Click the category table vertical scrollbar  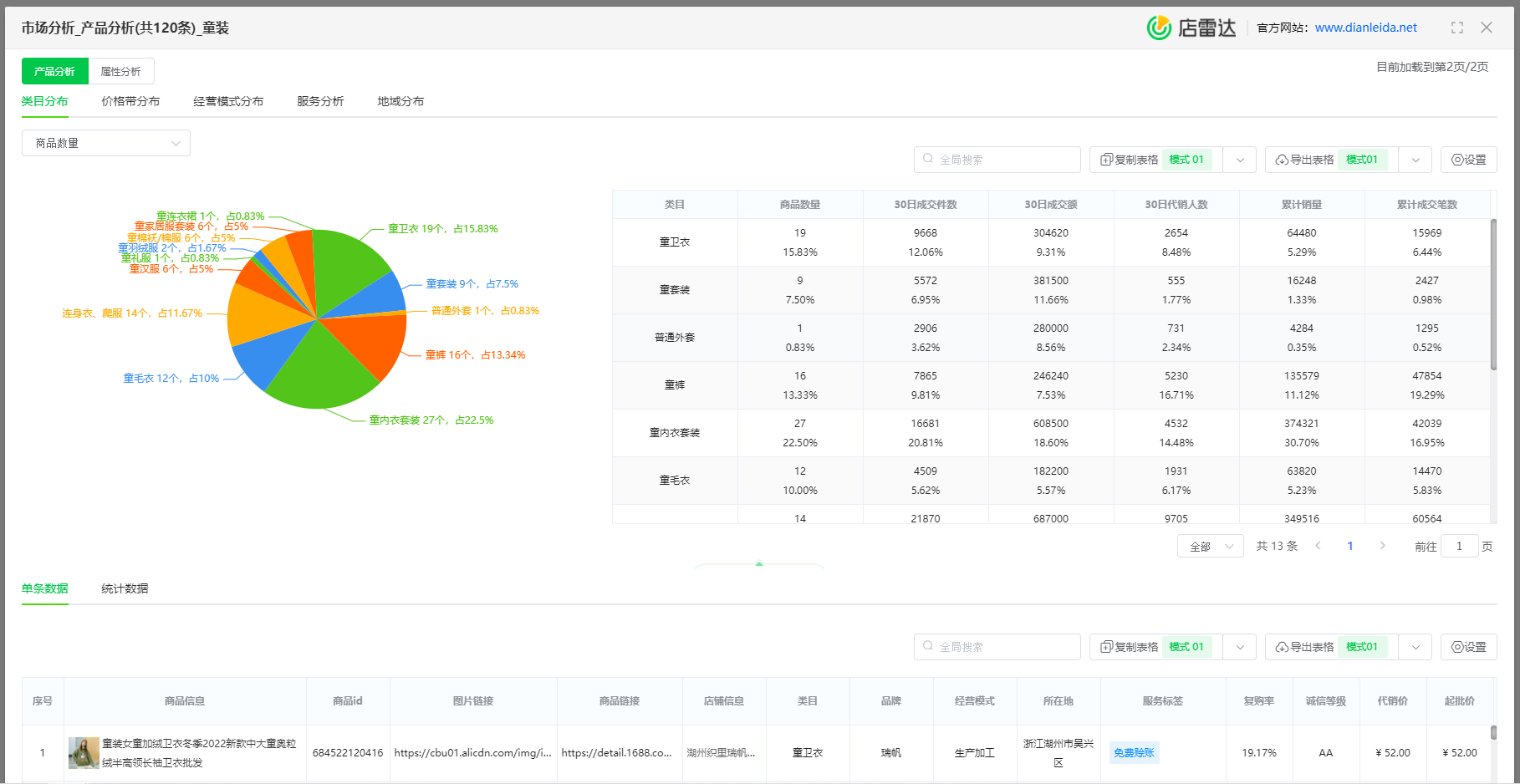(1493, 294)
